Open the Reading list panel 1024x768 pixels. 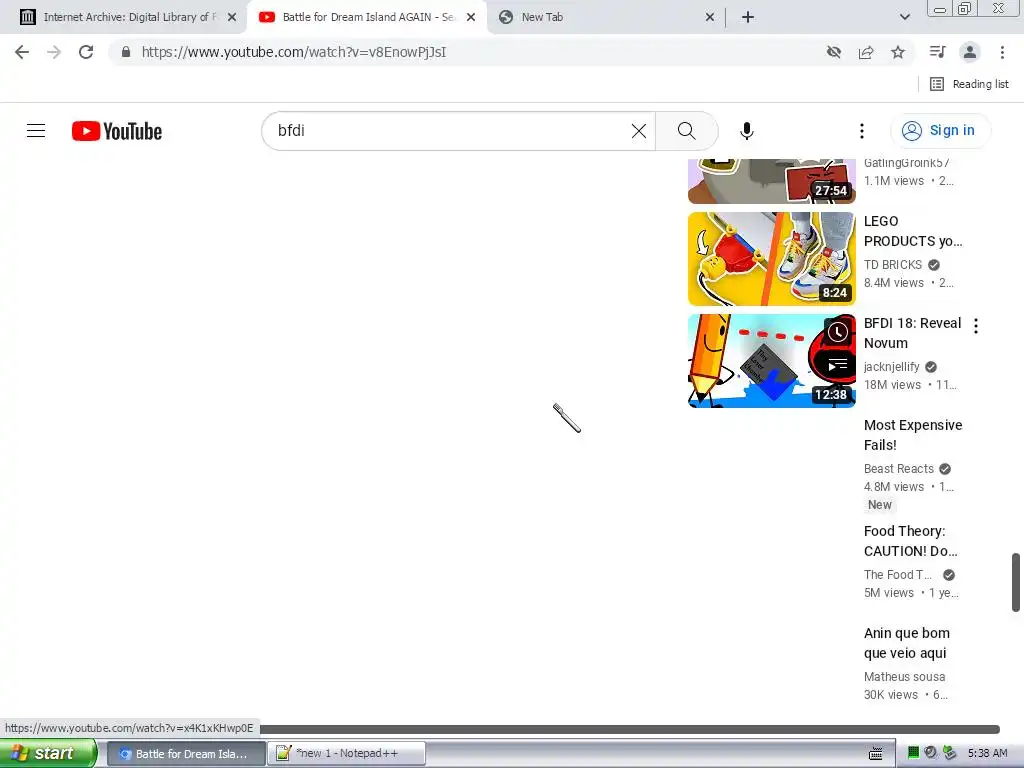click(969, 84)
